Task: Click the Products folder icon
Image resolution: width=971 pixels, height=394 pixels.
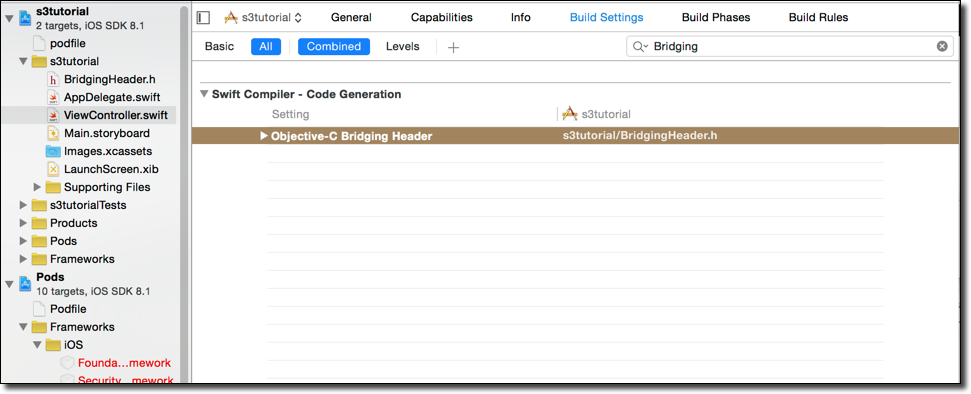Action: [39, 223]
